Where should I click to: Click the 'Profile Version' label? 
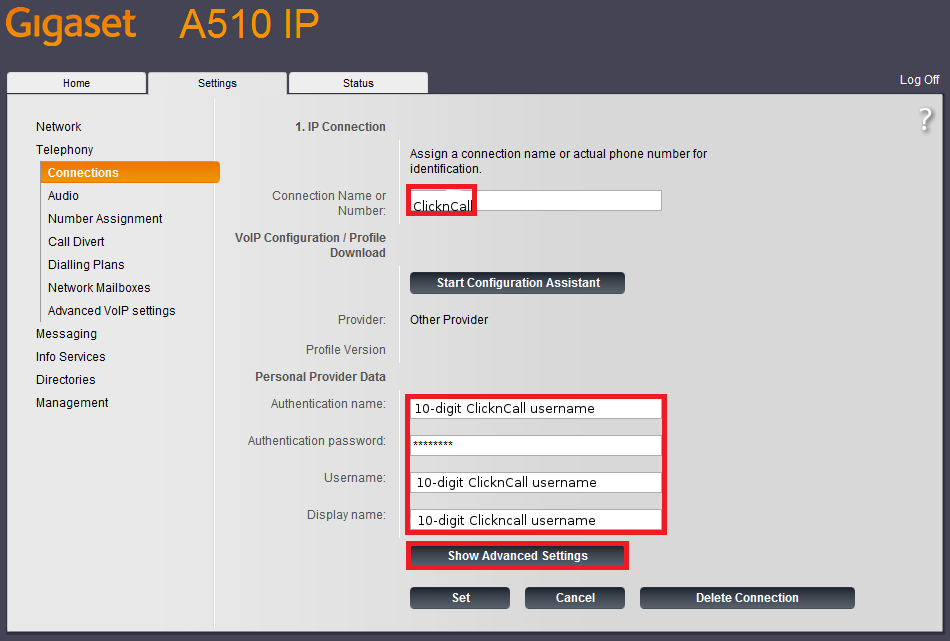[x=345, y=350]
